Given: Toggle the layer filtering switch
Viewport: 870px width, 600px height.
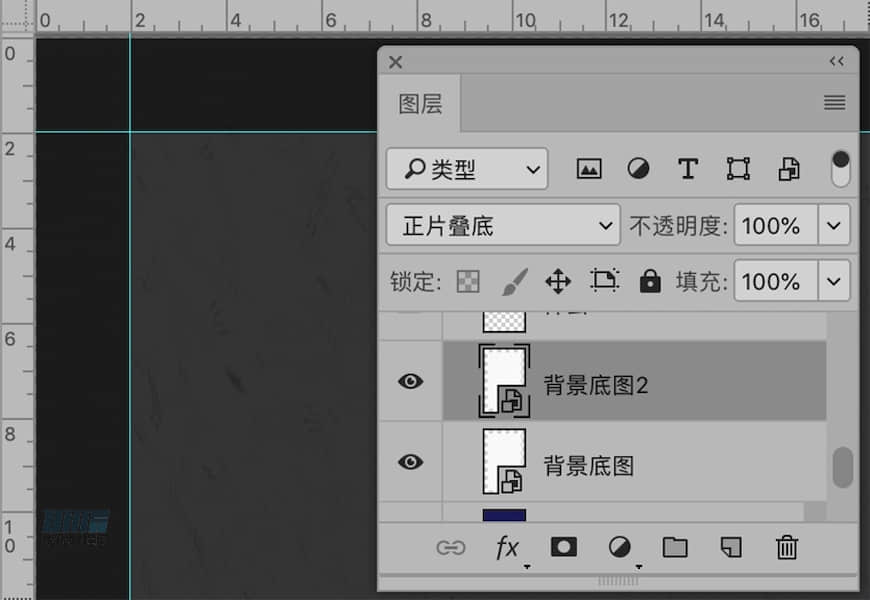Looking at the screenshot, I should [840, 168].
